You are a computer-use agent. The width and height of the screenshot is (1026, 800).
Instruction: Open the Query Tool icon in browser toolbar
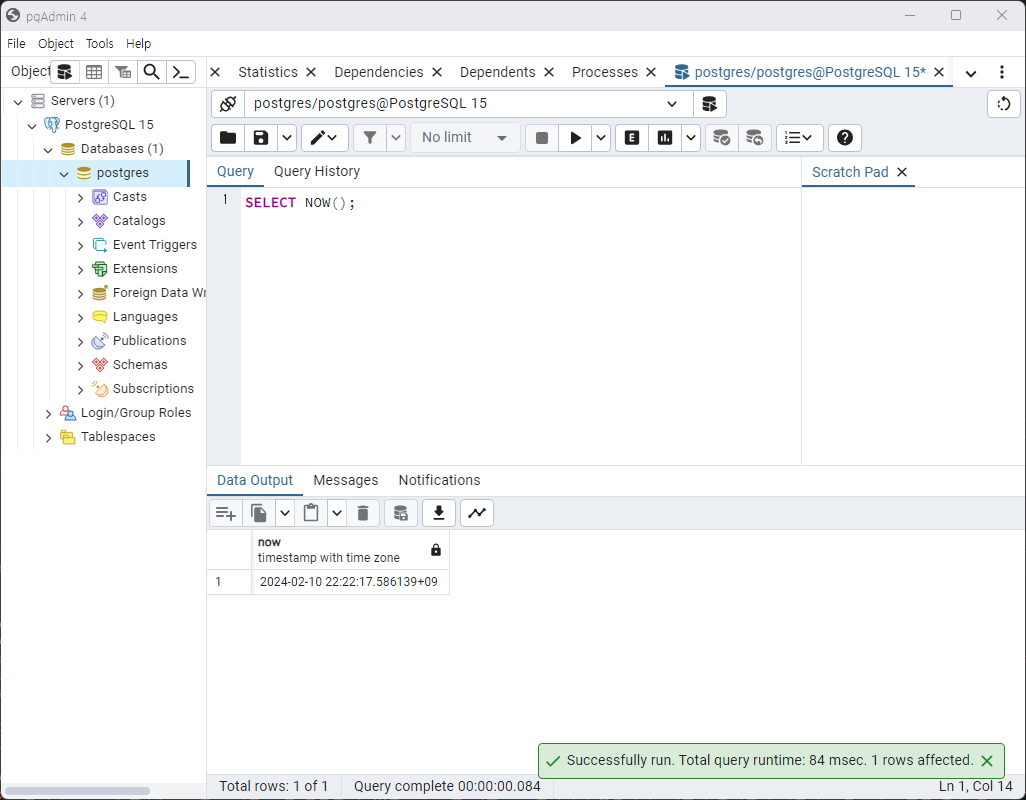pos(65,72)
